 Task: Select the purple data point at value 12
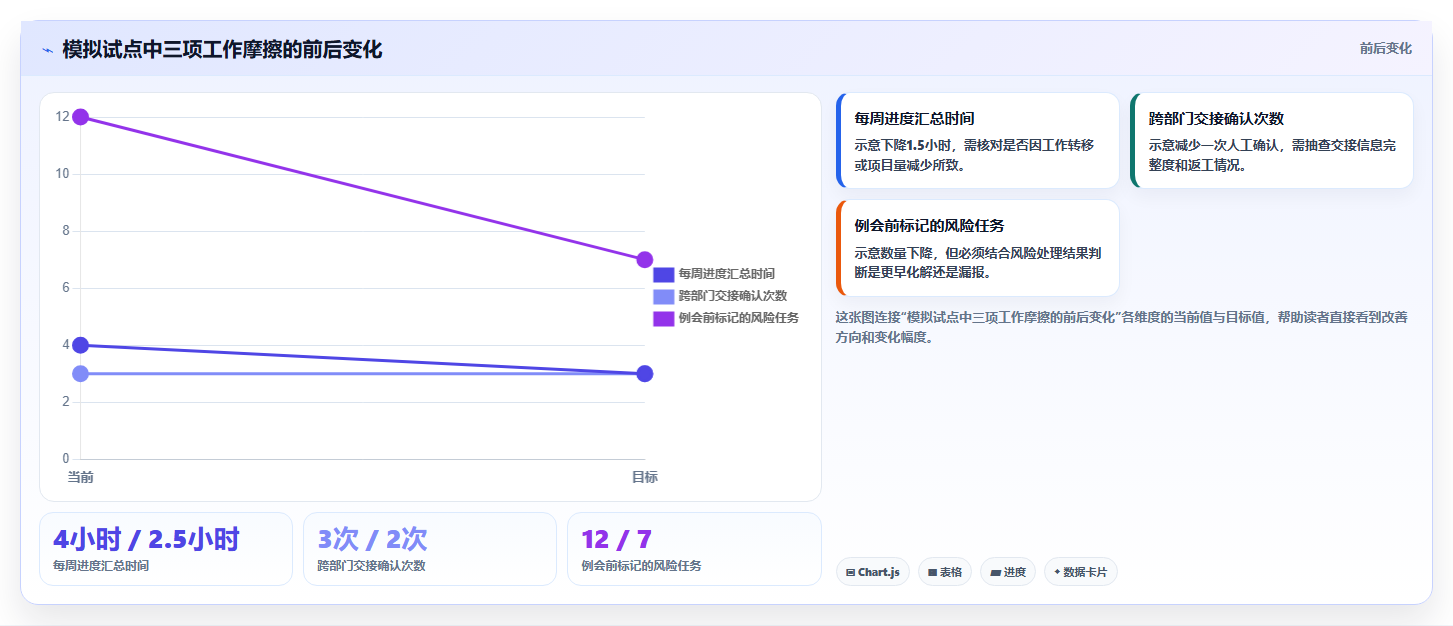[81, 117]
